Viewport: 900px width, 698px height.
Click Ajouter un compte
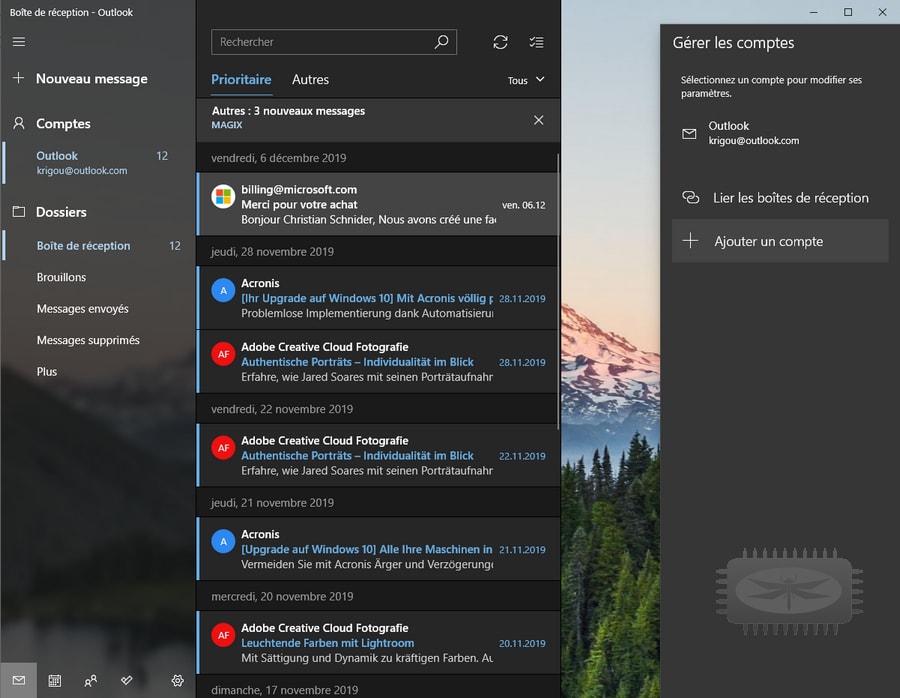[779, 241]
